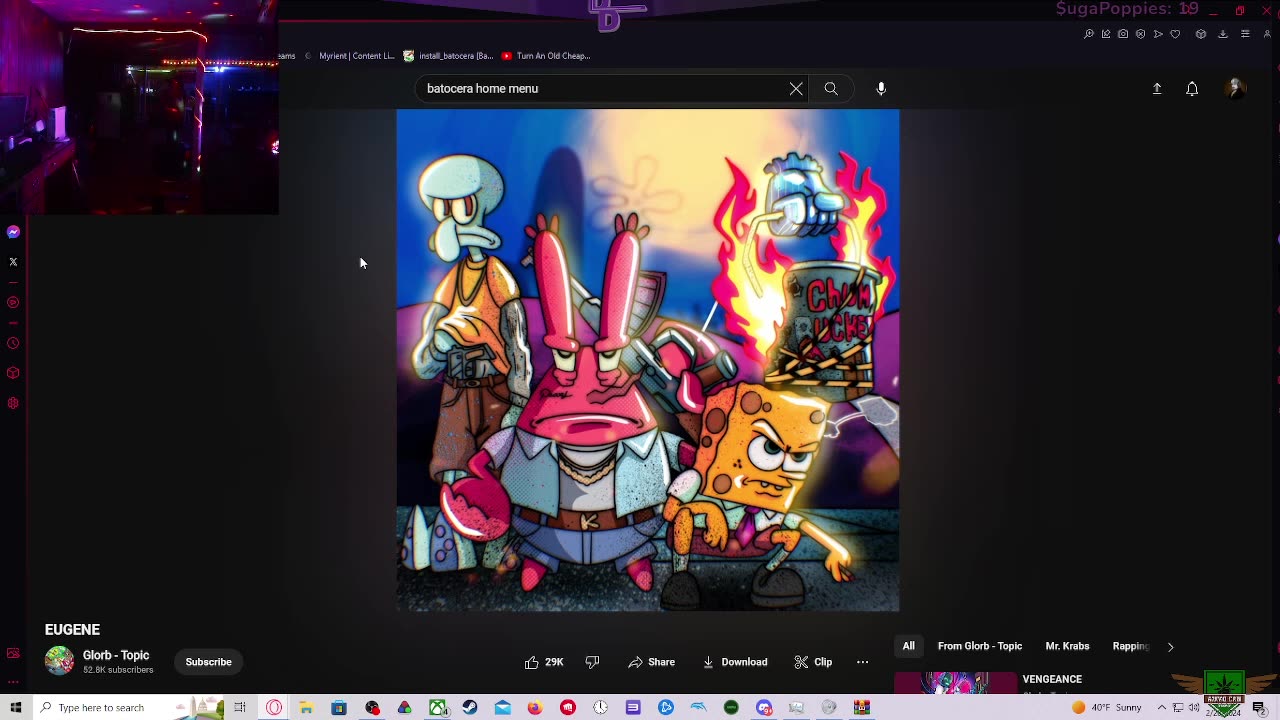Create a clip with the Clip button

point(813,662)
